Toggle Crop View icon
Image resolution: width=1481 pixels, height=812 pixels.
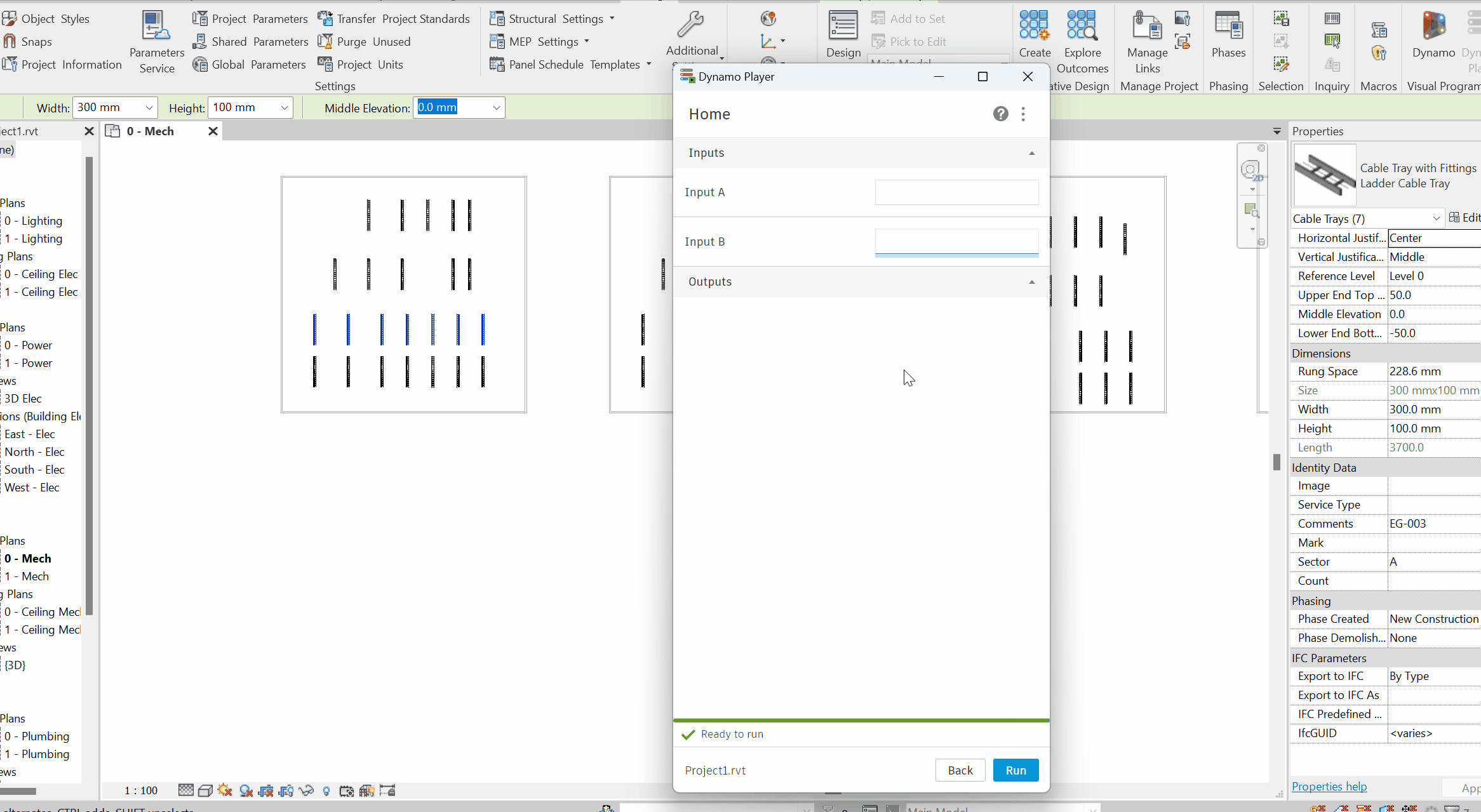point(266,790)
